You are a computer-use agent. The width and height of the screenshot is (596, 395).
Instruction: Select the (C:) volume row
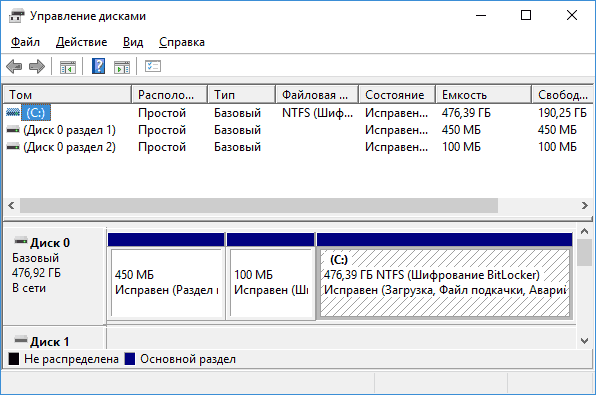tap(298, 113)
